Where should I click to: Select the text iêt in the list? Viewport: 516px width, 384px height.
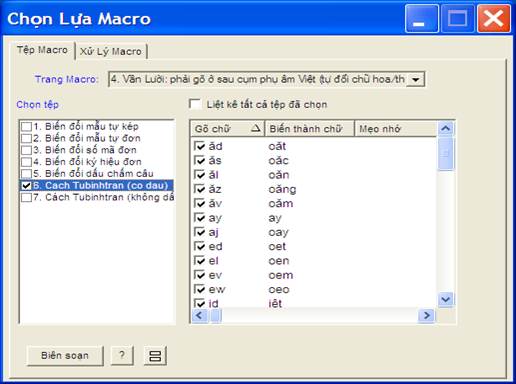275,303
